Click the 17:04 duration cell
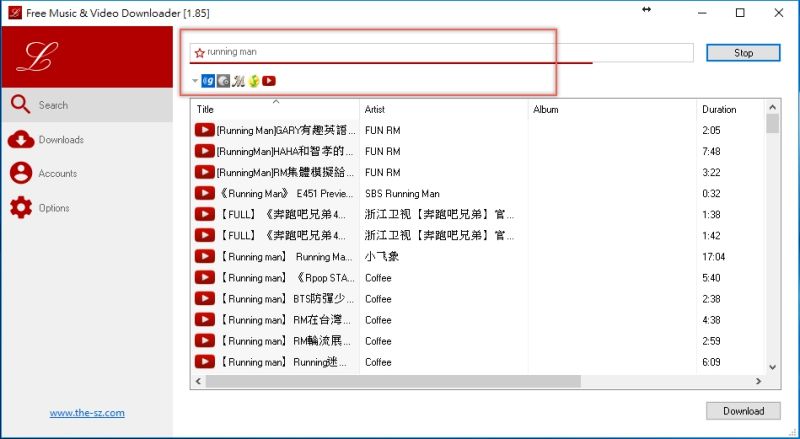Viewport: 800px width, 439px height. pyautogui.click(x=713, y=257)
